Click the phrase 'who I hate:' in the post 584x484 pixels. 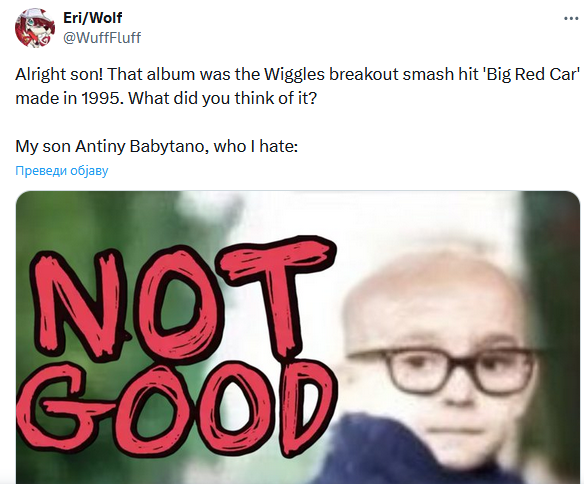[256, 146]
